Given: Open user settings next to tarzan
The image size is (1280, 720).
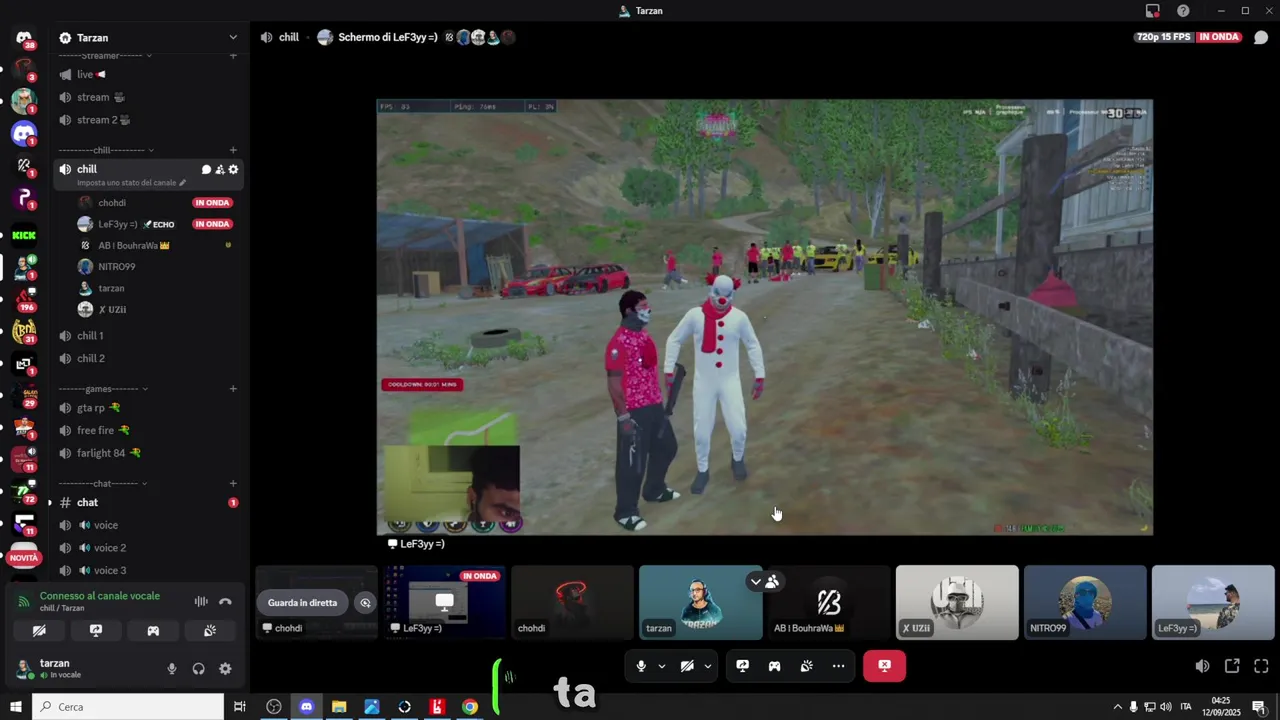Looking at the screenshot, I should point(225,669).
